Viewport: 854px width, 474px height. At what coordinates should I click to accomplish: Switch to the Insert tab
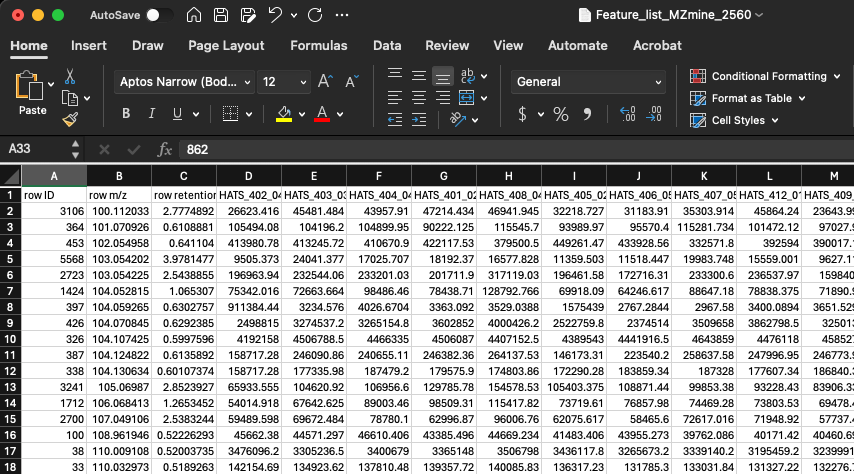(89, 46)
